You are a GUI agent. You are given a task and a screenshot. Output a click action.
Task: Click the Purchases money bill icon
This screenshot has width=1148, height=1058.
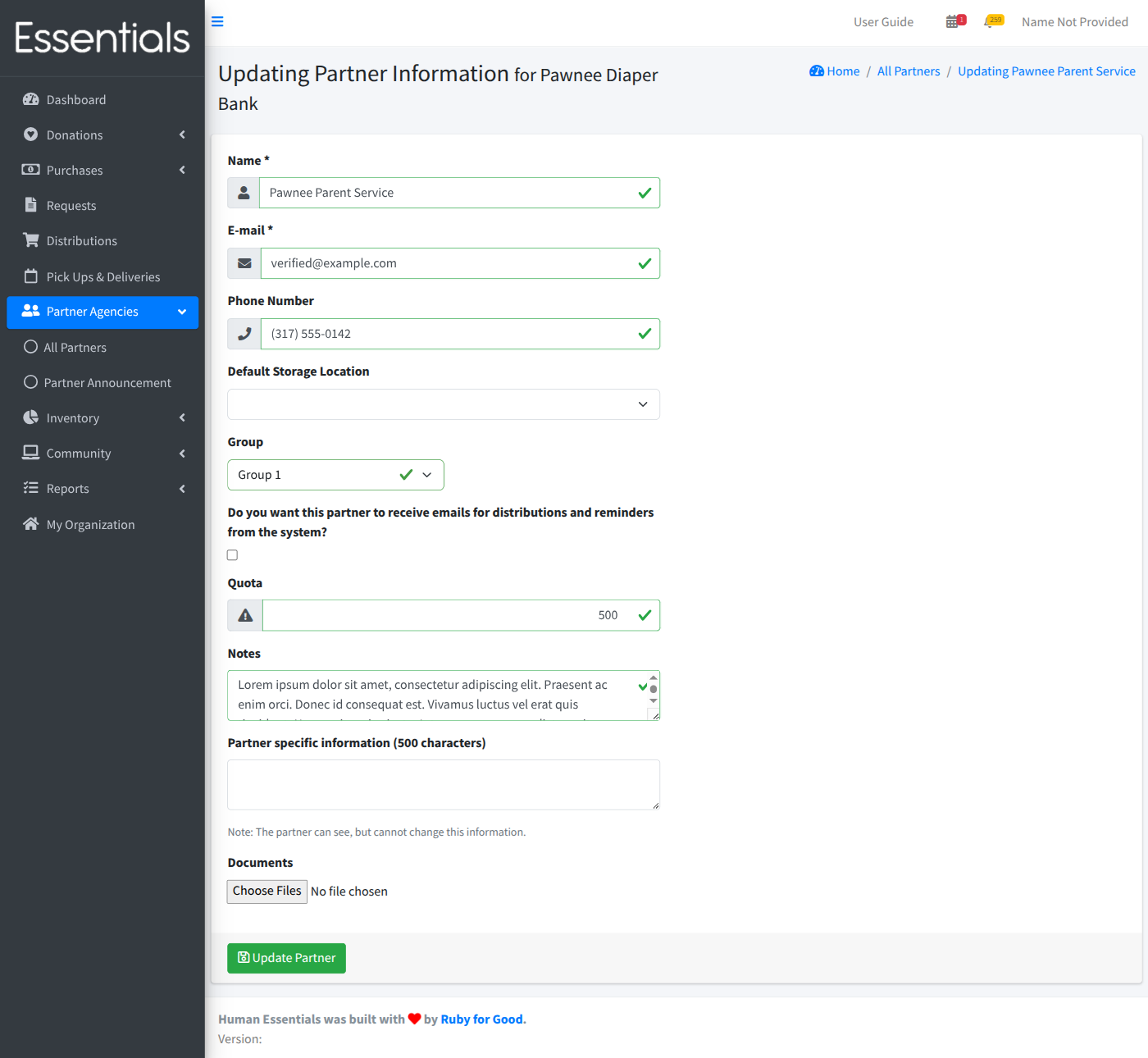pos(31,170)
